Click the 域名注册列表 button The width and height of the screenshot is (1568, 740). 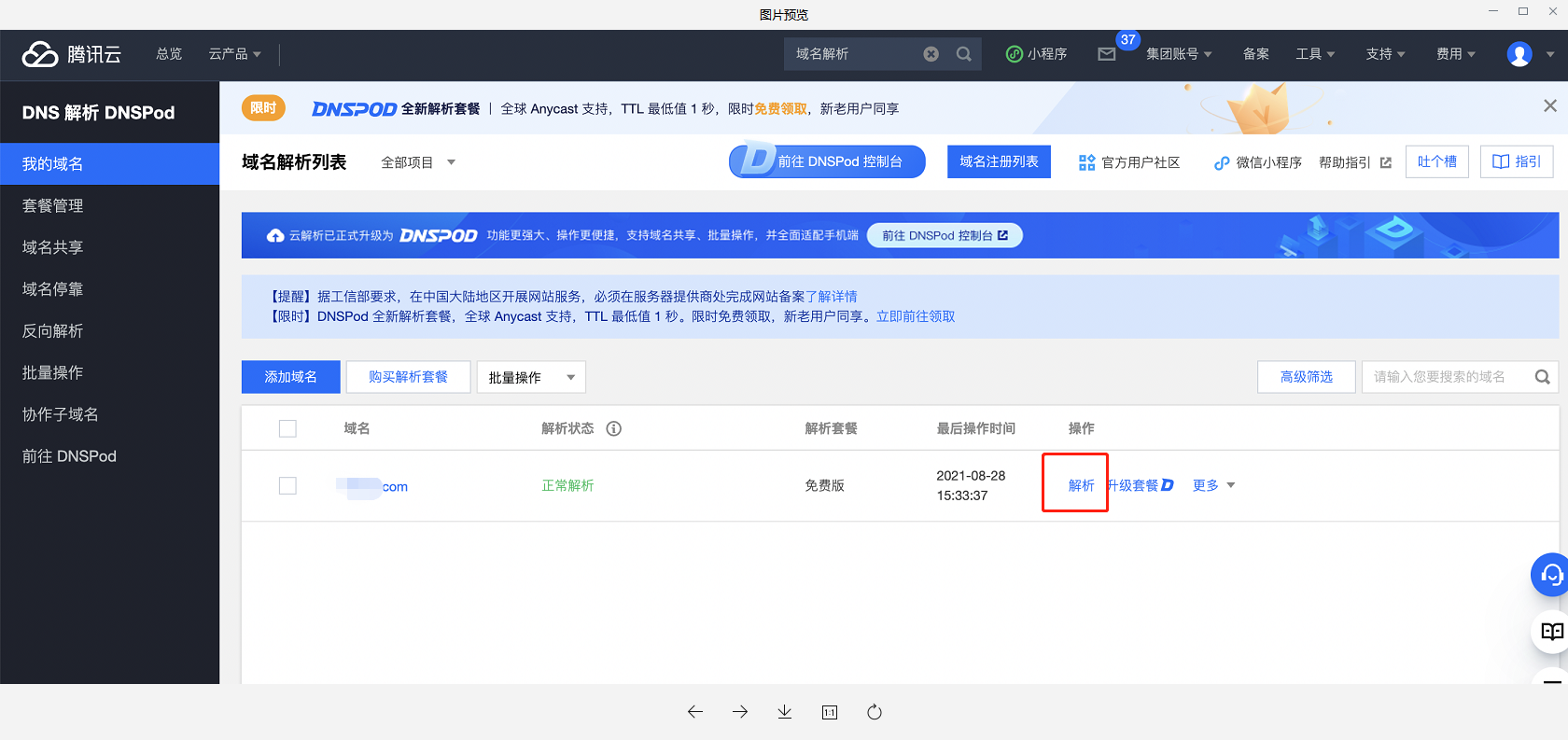click(x=999, y=161)
